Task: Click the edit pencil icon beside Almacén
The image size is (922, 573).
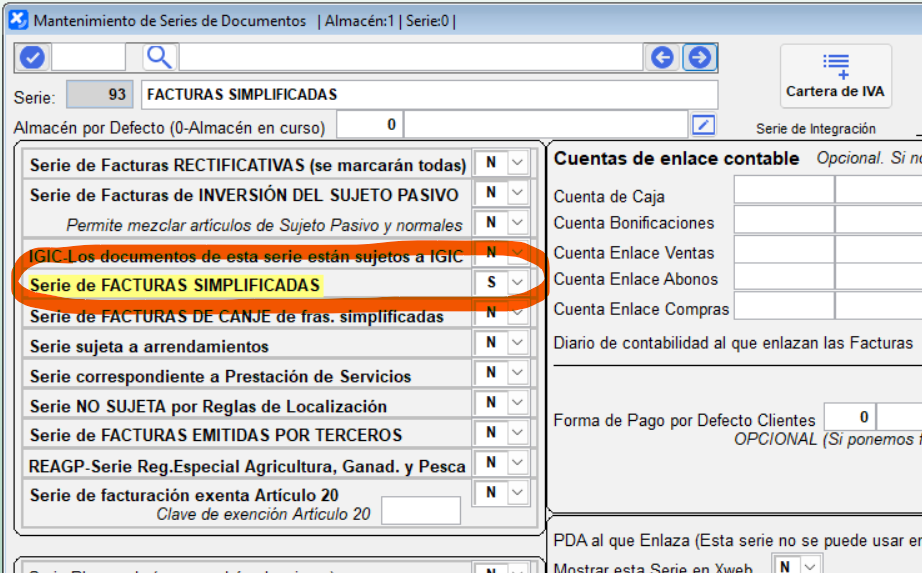Action: click(704, 125)
